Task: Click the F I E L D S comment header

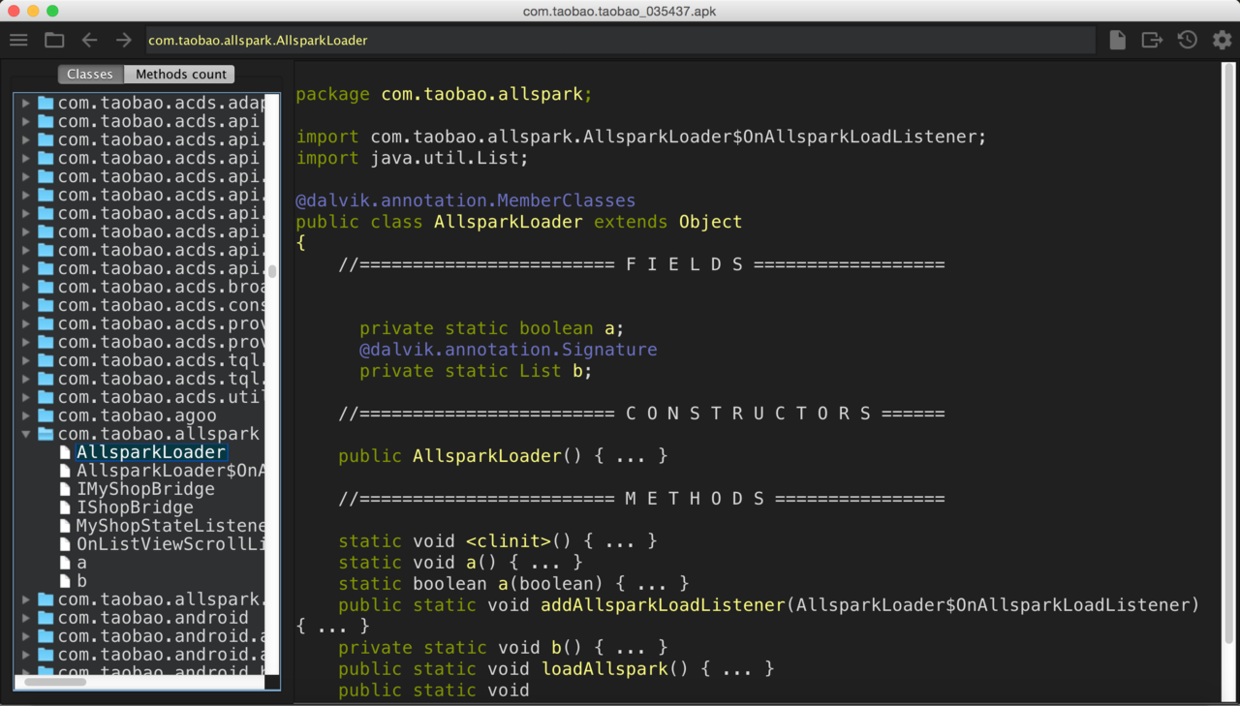Action: click(641, 264)
